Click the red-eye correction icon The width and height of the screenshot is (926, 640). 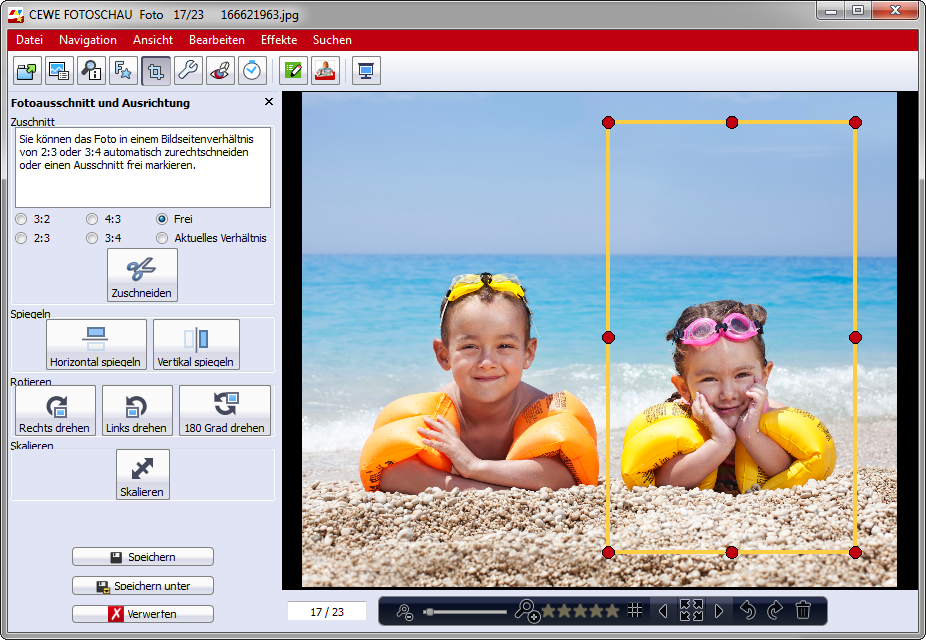pyautogui.click(x=220, y=71)
